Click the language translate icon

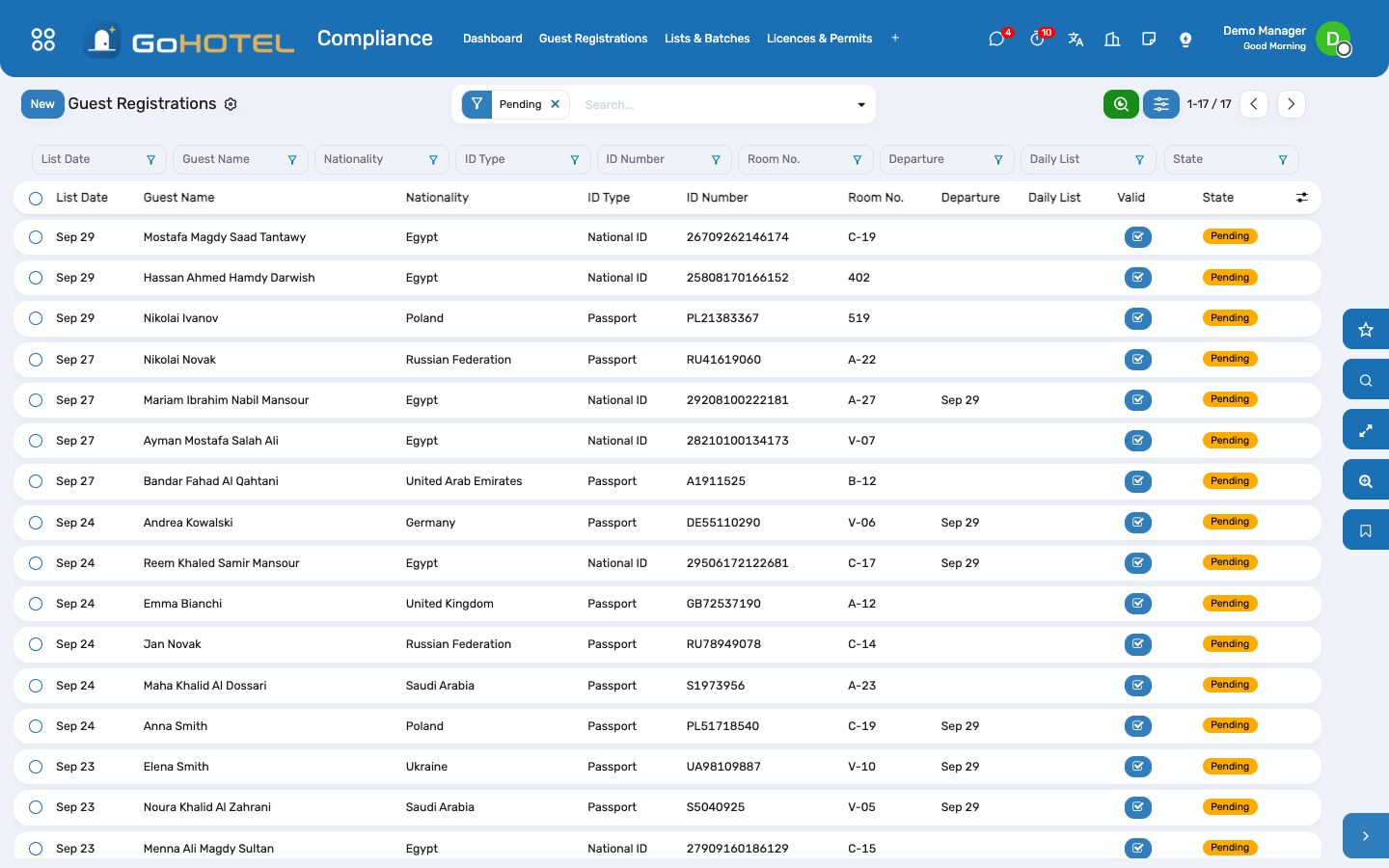coord(1076,39)
